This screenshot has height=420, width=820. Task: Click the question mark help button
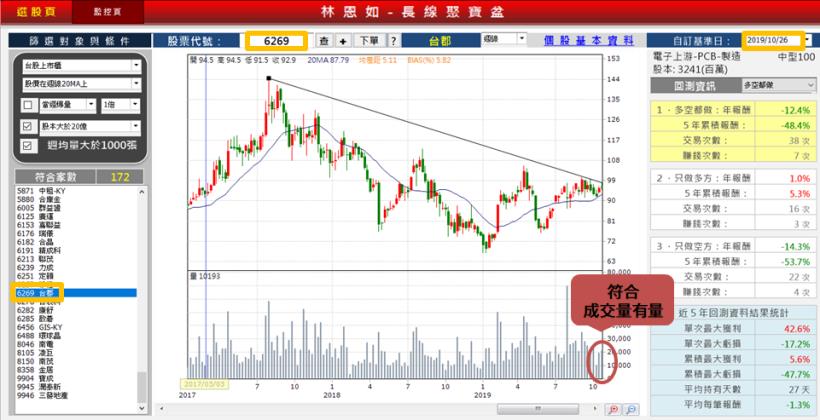point(394,41)
